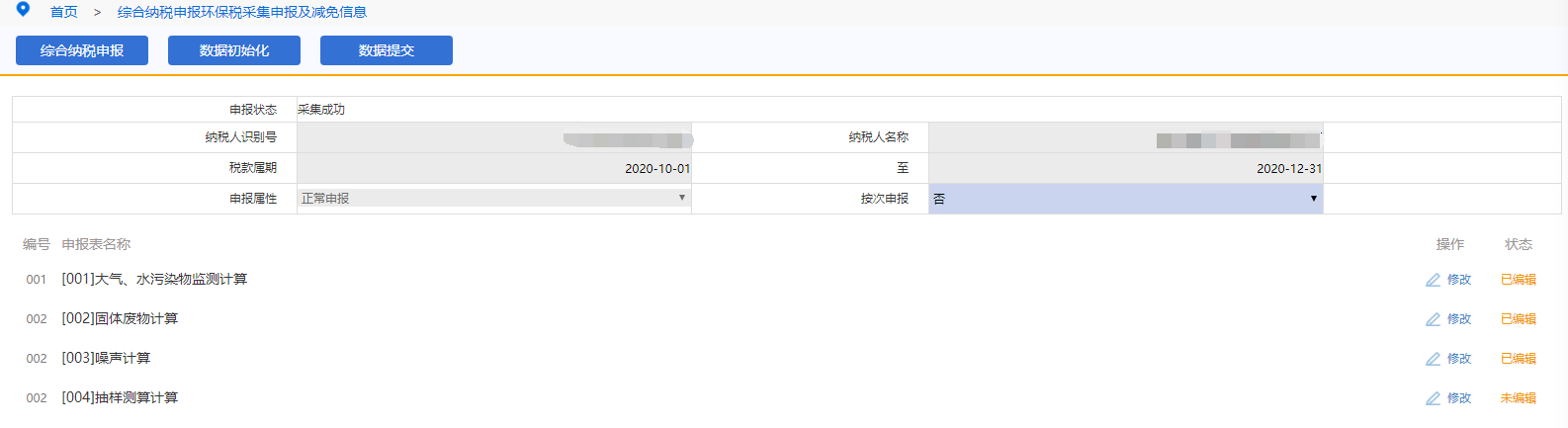Open the [003]噪声计算 form entry
1568x428 pixels.
click(x=106, y=358)
